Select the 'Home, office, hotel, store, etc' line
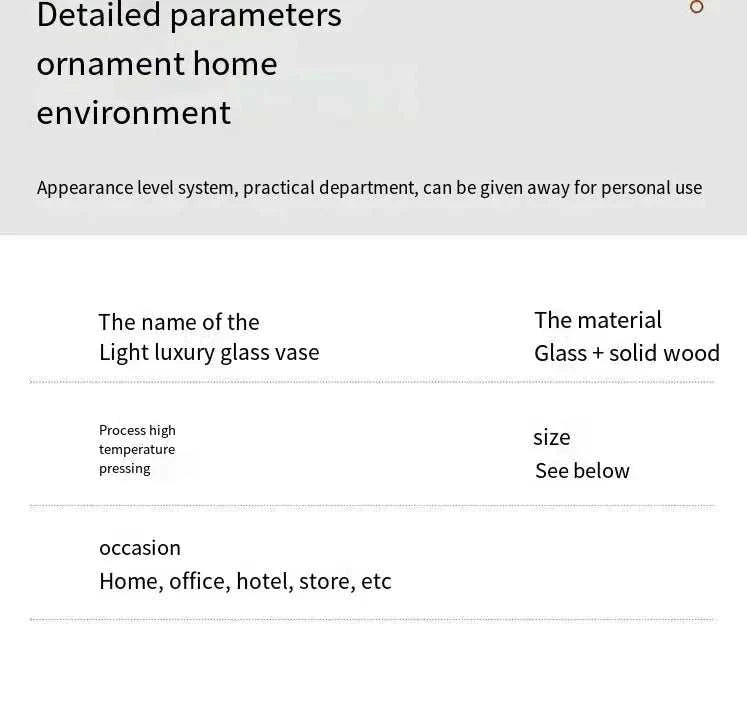 245,582
